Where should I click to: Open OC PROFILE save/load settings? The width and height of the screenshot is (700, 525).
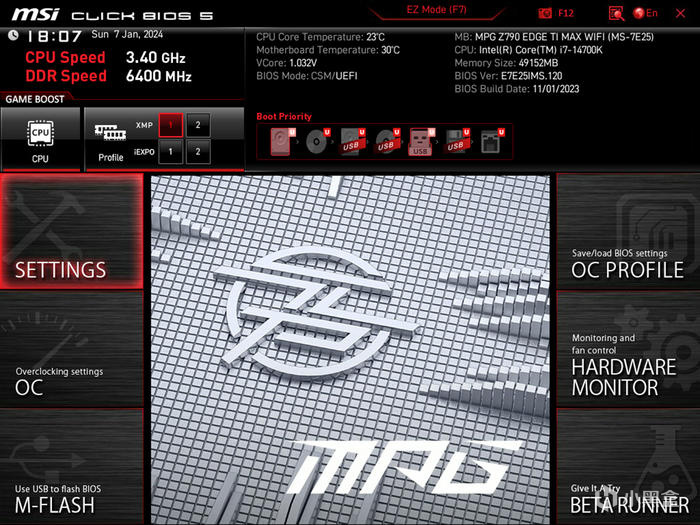click(x=628, y=231)
